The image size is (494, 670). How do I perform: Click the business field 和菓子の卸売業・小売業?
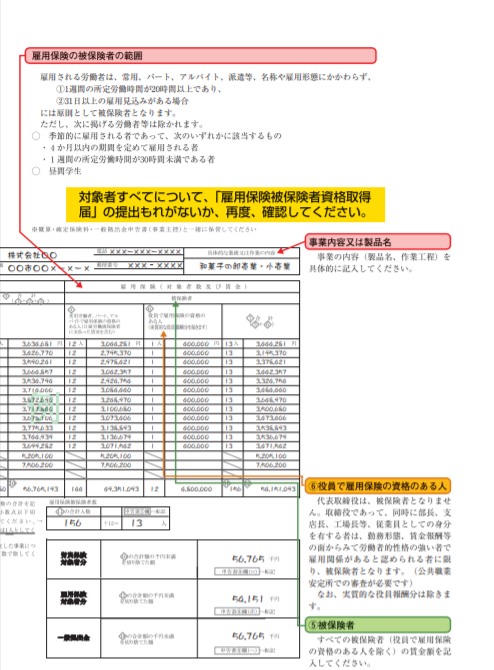point(245,266)
